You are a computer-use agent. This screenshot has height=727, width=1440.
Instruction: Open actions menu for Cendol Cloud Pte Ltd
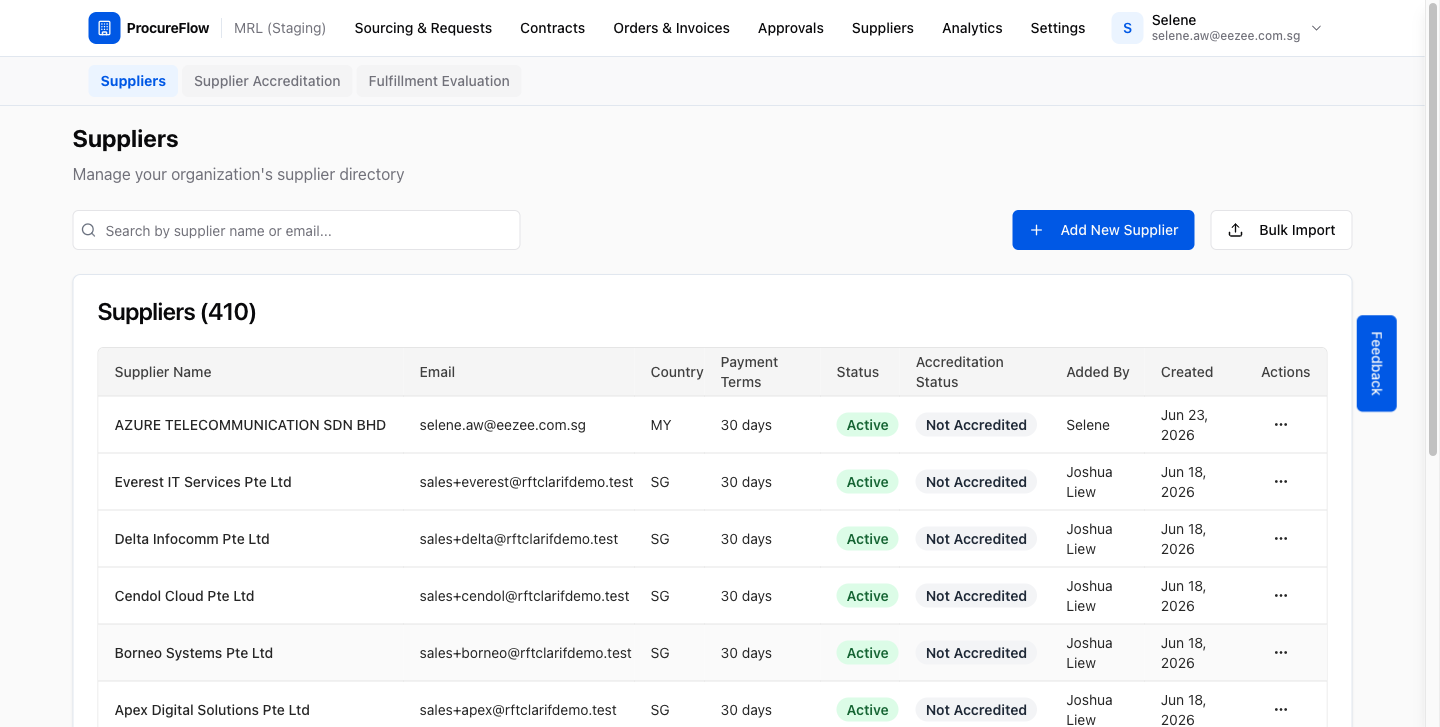click(x=1280, y=596)
